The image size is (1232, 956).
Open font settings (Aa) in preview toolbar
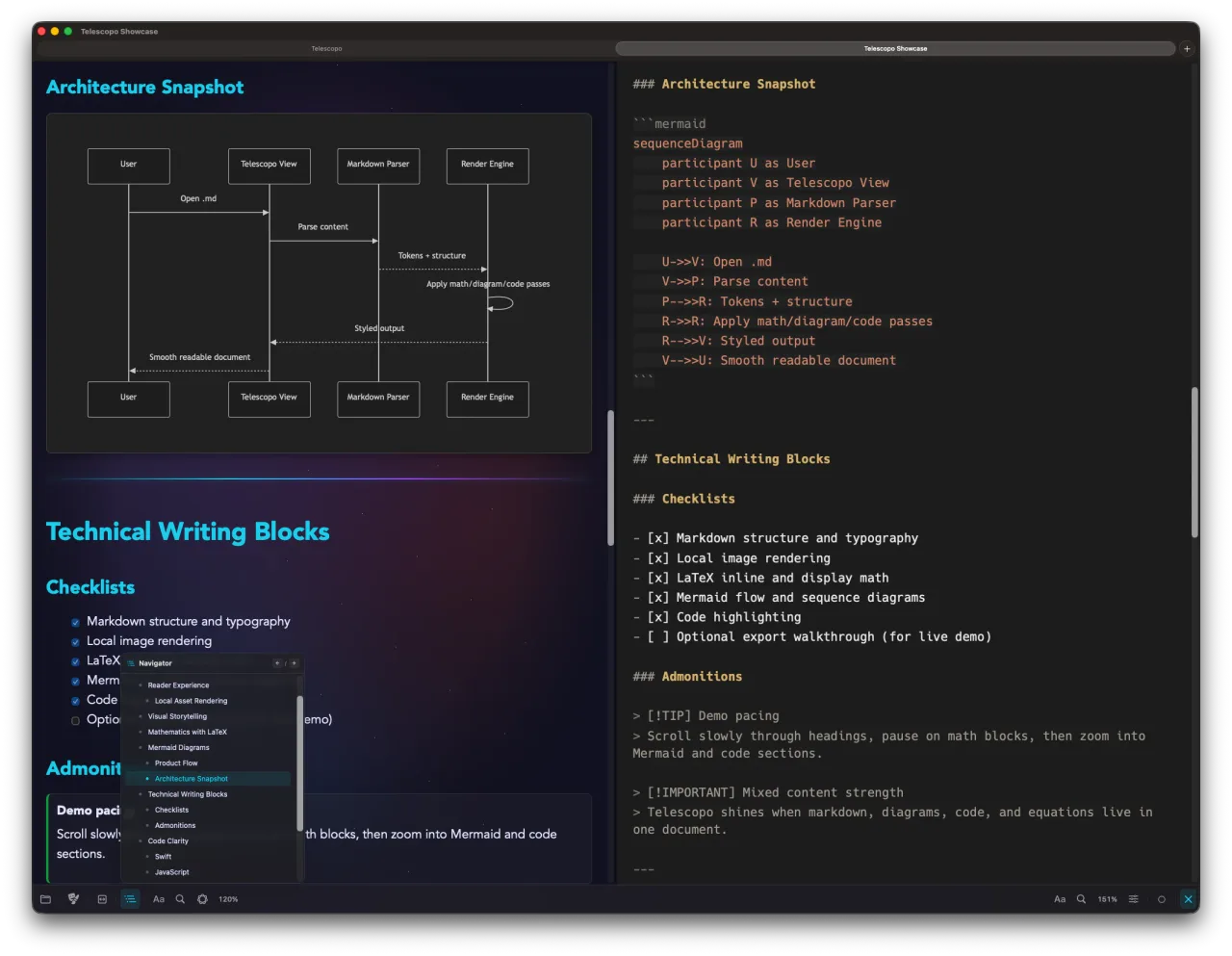point(159,899)
